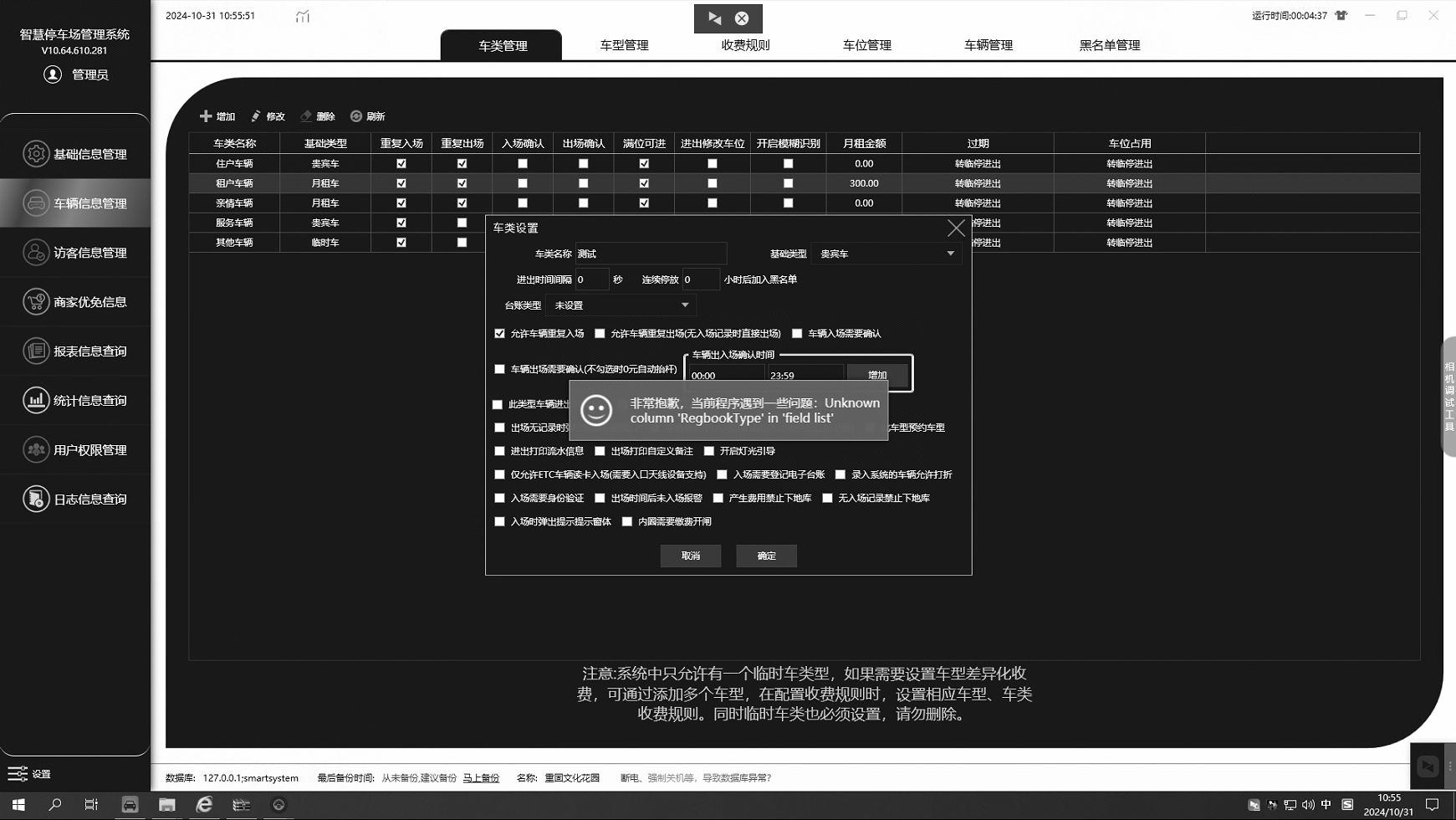Open 商家优免信息 sidebar section
This screenshot has height=820, width=1456.
75,302
